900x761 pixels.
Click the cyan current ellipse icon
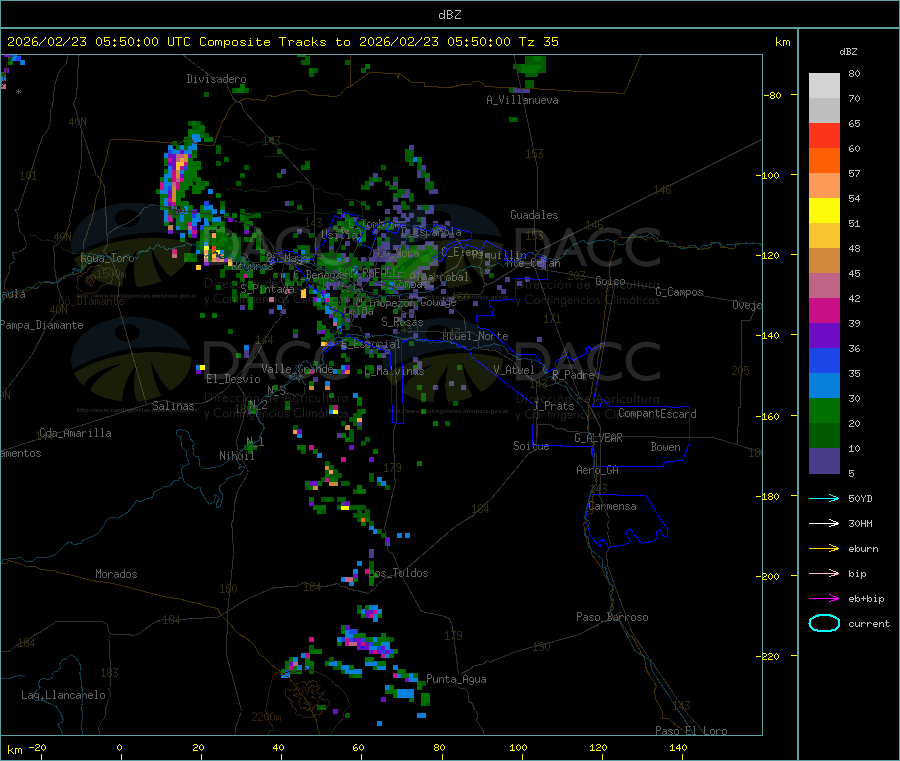click(824, 623)
